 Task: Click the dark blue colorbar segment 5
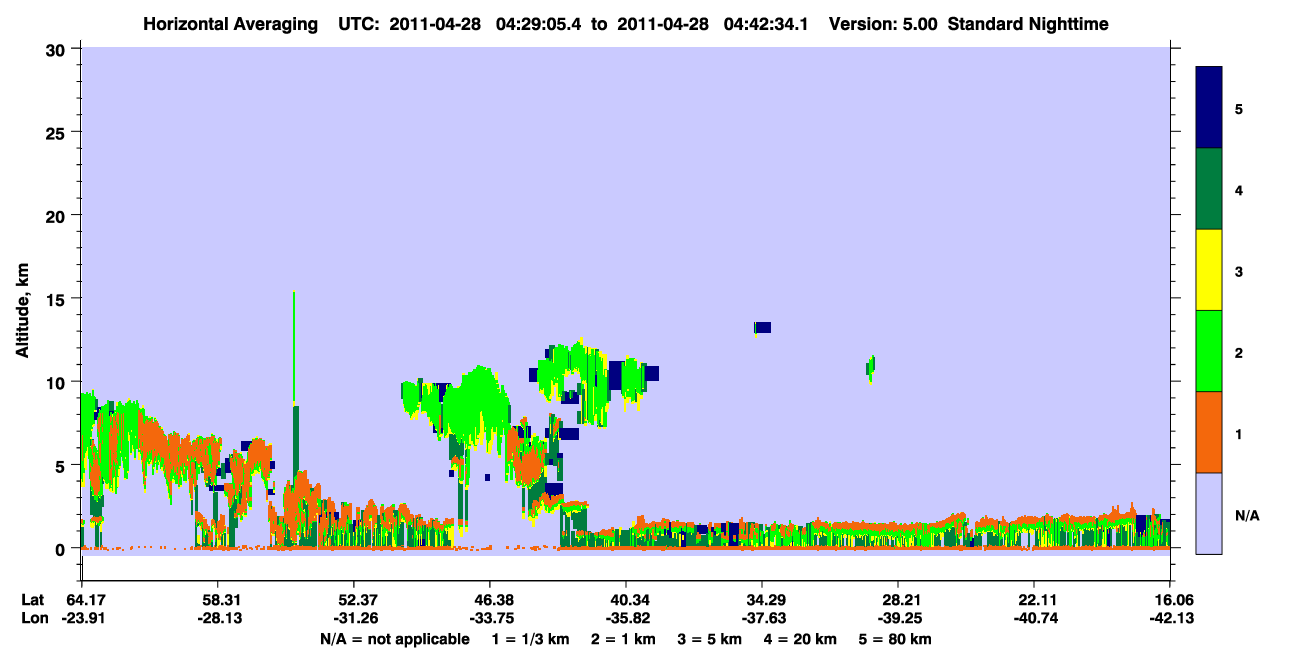pos(1209,108)
